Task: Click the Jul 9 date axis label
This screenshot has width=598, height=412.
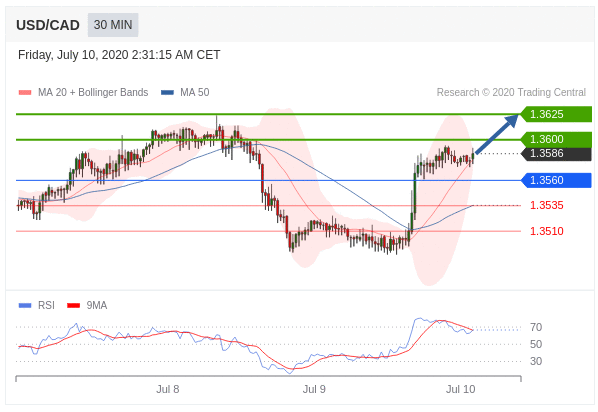Action: [x=314, y=389]
